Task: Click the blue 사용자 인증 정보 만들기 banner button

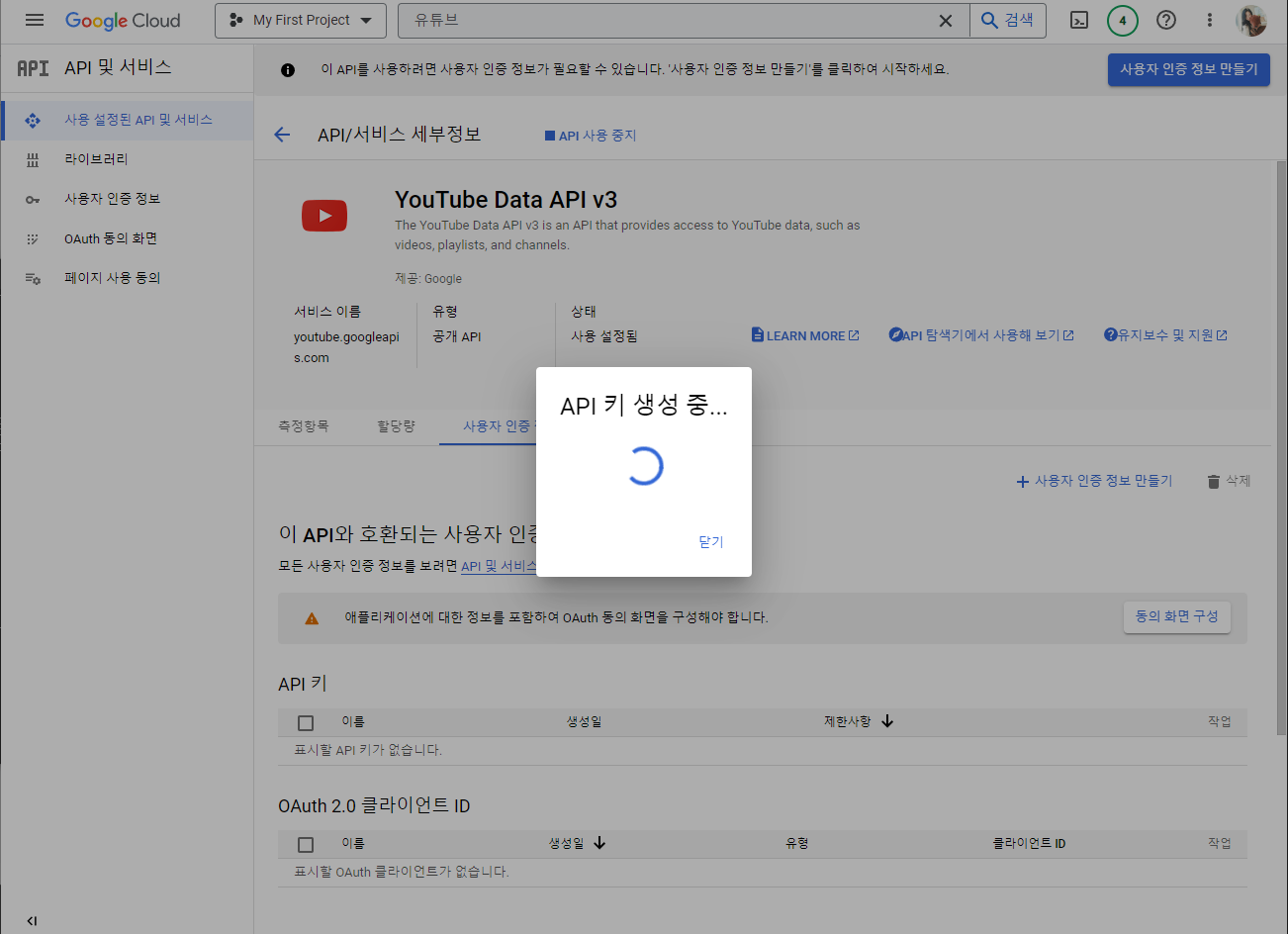Action: [1188, 69]
